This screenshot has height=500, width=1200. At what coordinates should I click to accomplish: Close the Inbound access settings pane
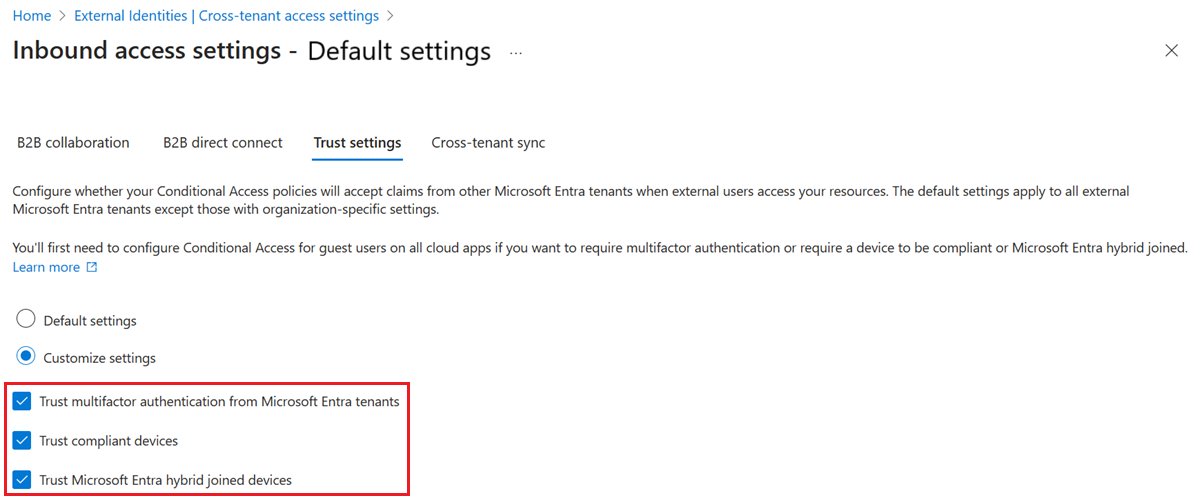point(1171,51)
